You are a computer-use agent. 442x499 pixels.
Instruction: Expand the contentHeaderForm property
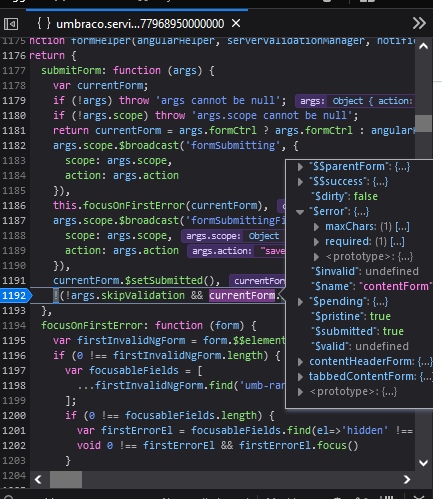click(x=300, y=362)
